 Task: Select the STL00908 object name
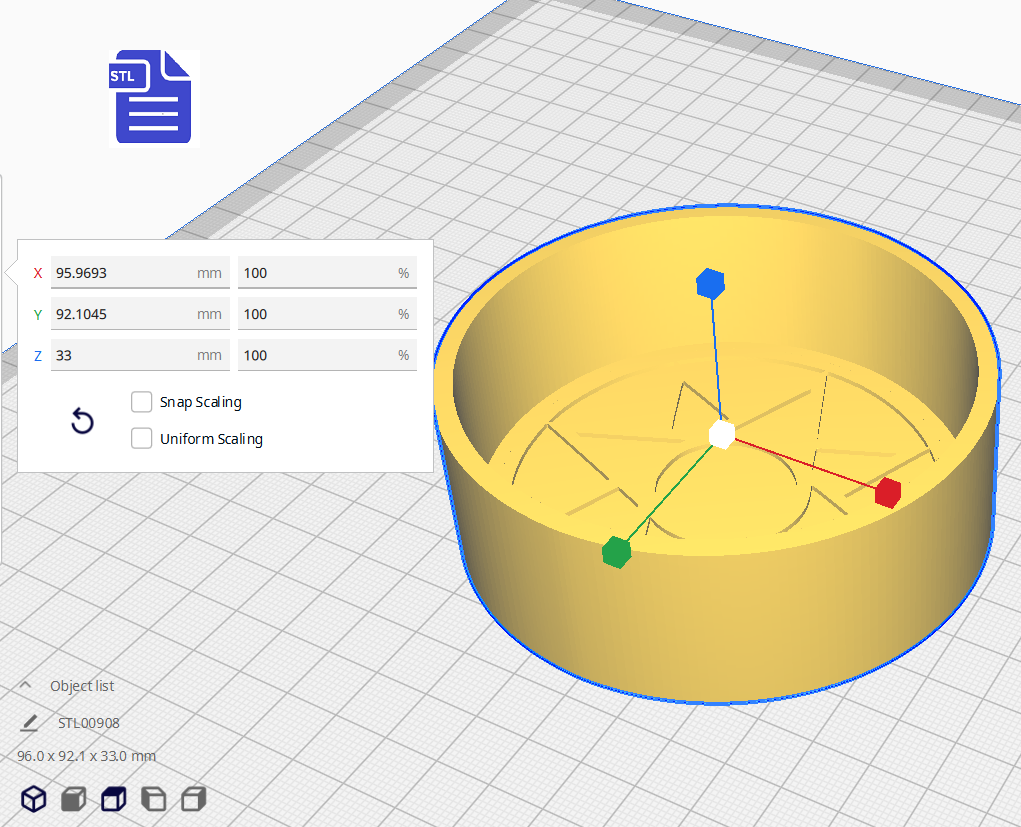tap(89, 723)
